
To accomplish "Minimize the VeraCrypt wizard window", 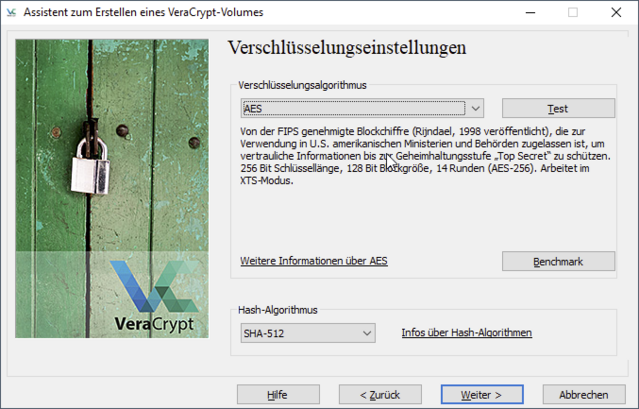I will 527,13.
